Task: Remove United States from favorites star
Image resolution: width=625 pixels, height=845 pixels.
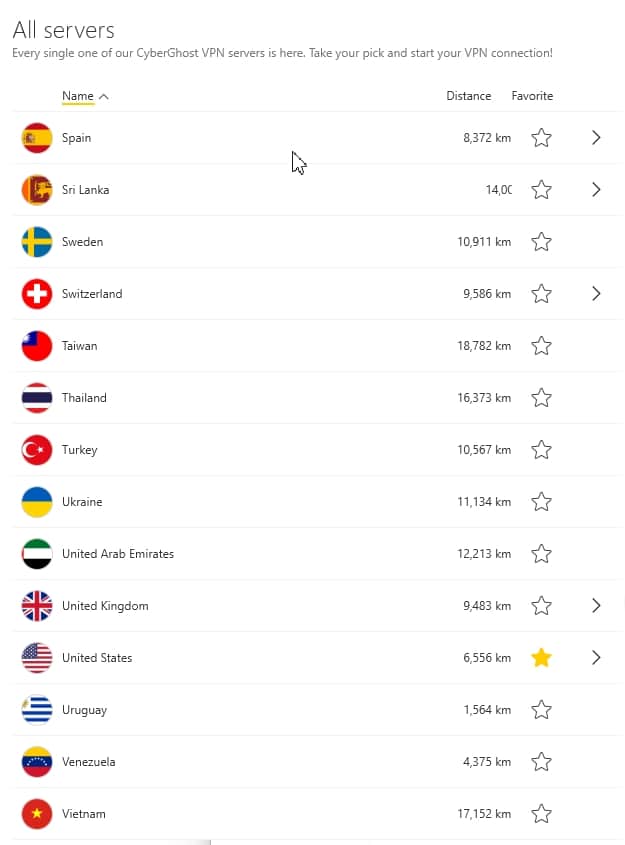Action: pos(541,657)
